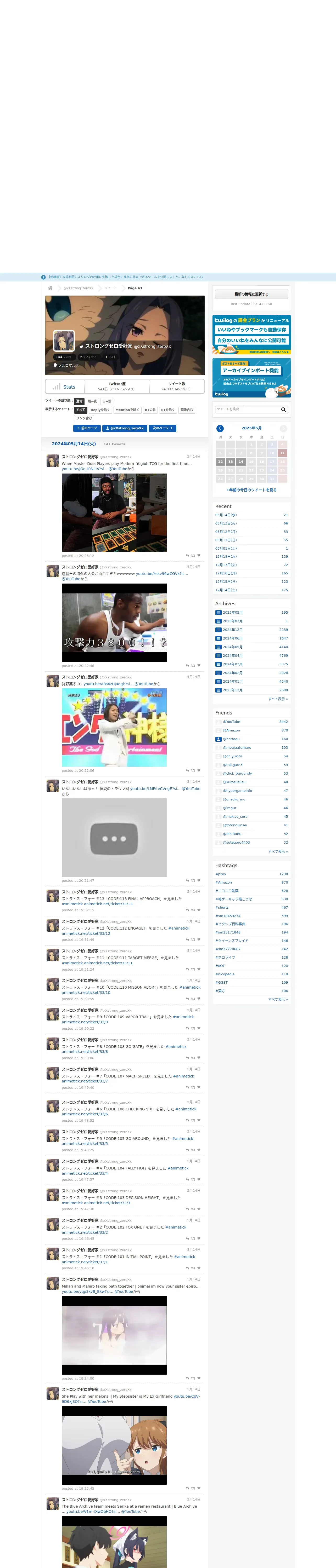Open the youtu.be/jGo_l0NlIrs link
This screenshot has height=1568, width=336.
click(x=84, y=469)
